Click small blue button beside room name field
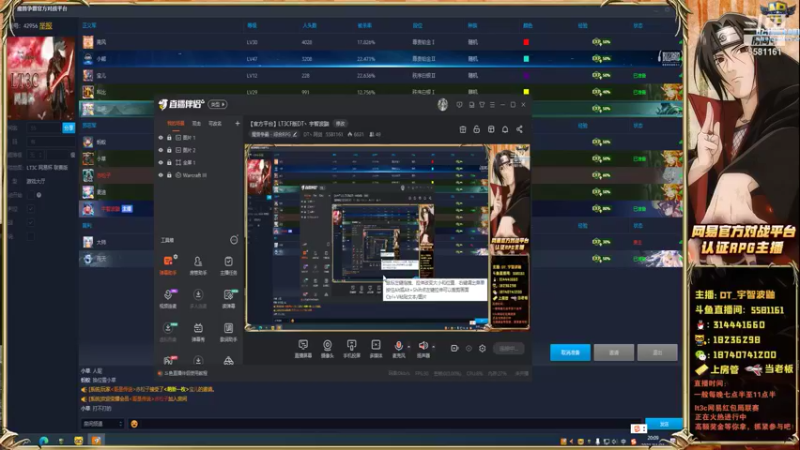 [x=68, y=128]
